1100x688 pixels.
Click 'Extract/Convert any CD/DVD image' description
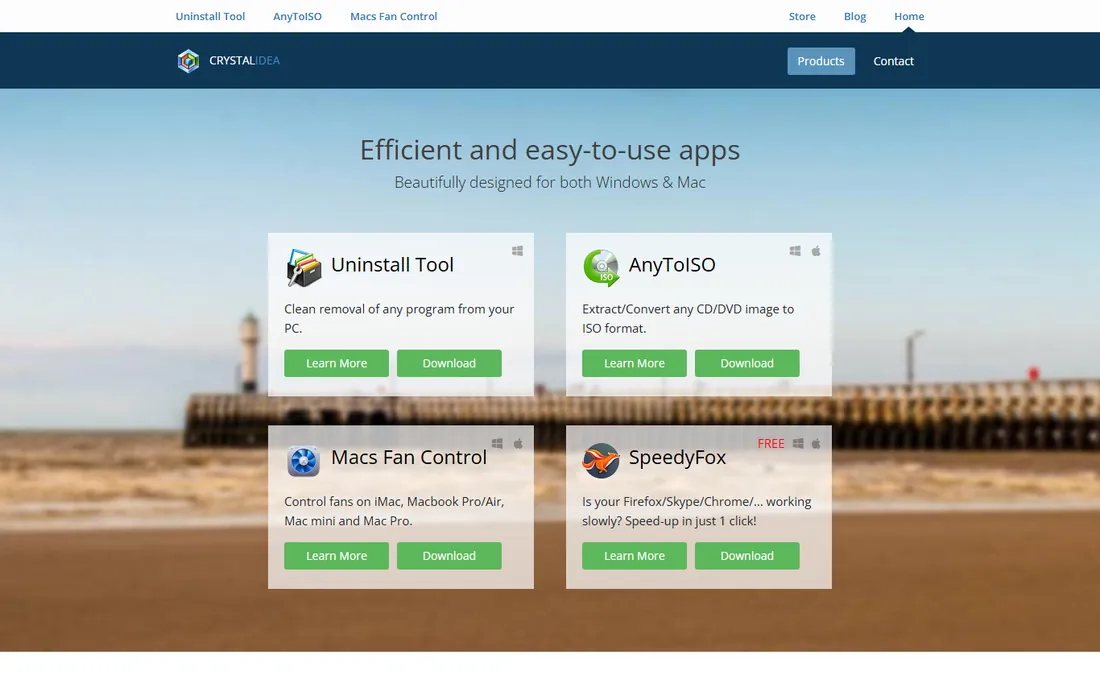click(688, 318)
